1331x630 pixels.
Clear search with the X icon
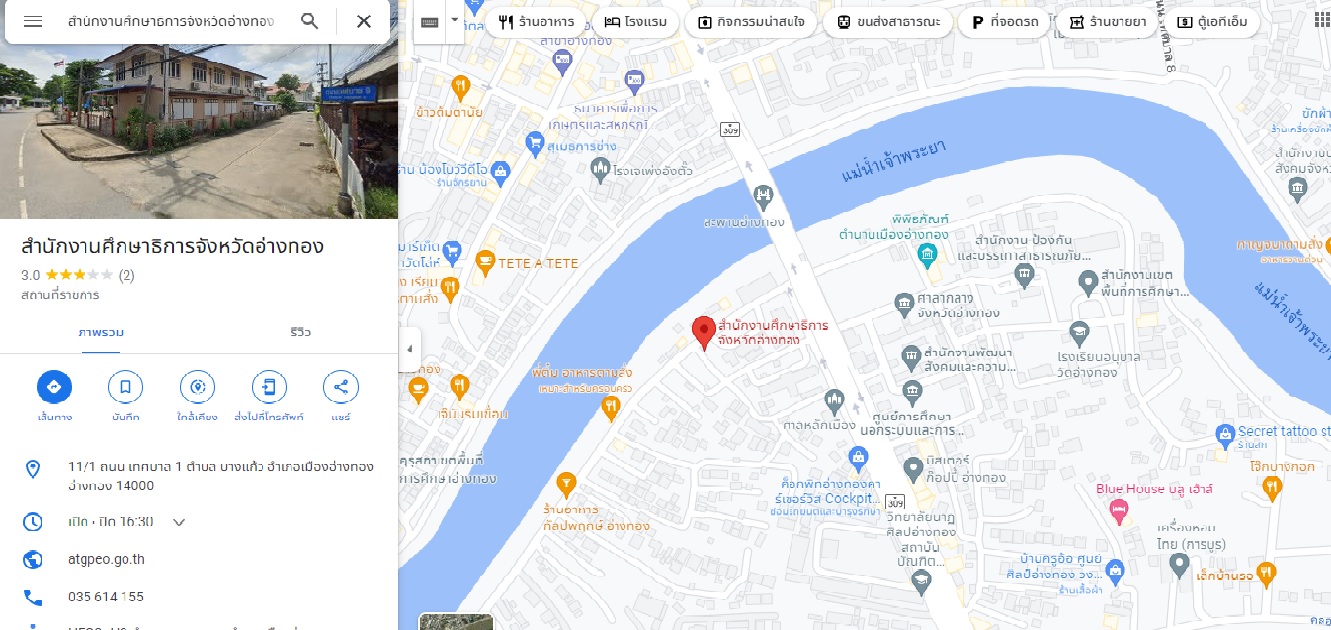[x=364, y=21]
